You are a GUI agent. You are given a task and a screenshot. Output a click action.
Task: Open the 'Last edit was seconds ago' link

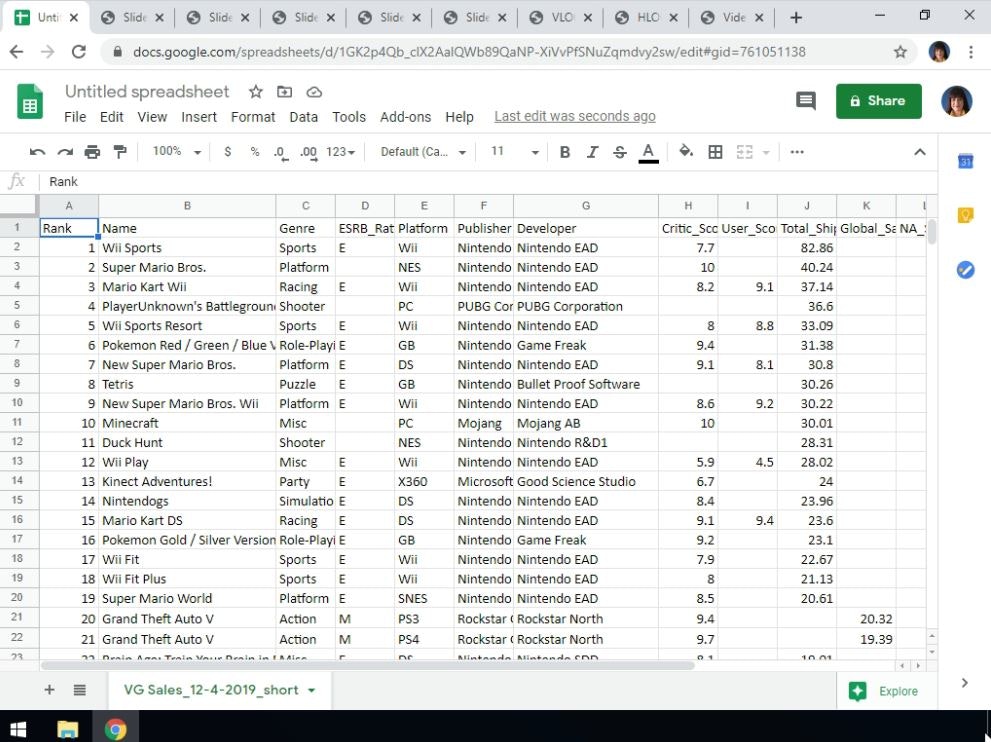point(575,117)
